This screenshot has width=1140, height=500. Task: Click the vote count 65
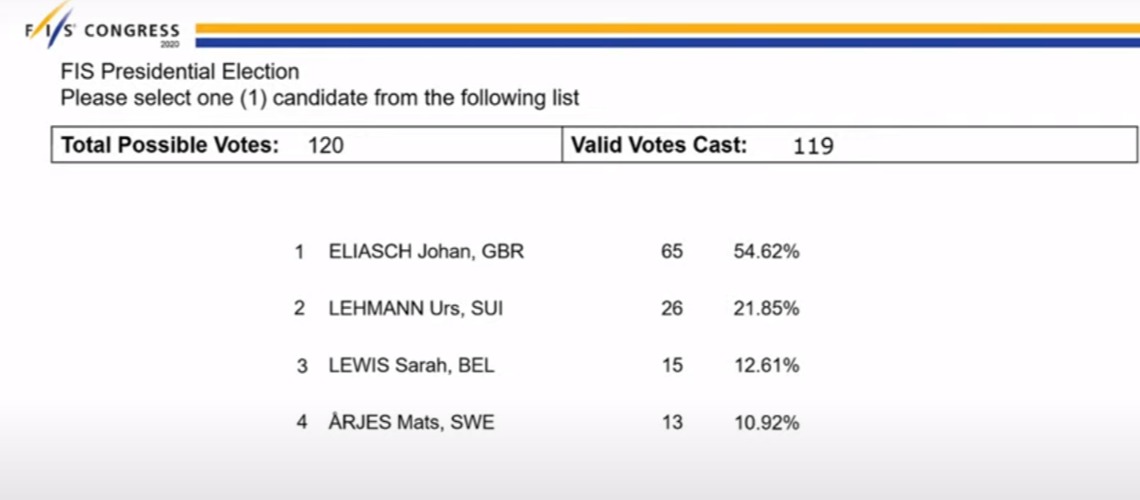(672, 252)
